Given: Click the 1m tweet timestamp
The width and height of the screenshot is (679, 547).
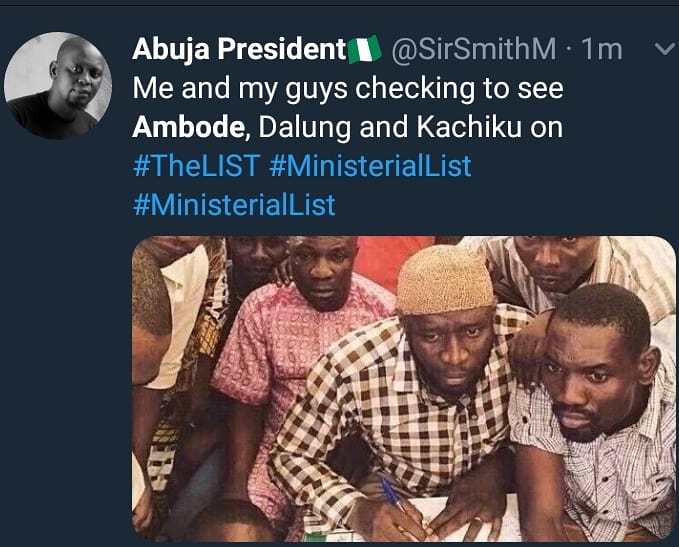Looking at the screenshot, I should click(601, 49).
